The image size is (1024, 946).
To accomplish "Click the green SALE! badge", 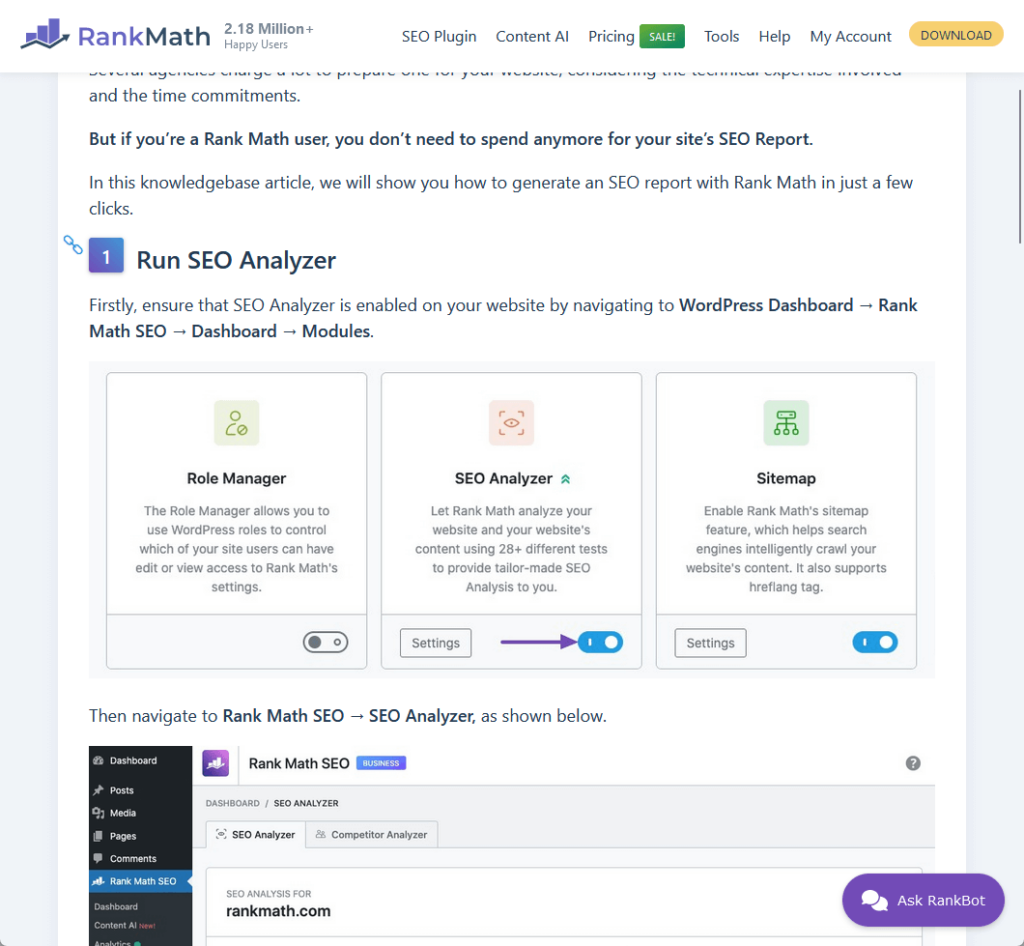I will pyautogui.click(x=662, y=37).
